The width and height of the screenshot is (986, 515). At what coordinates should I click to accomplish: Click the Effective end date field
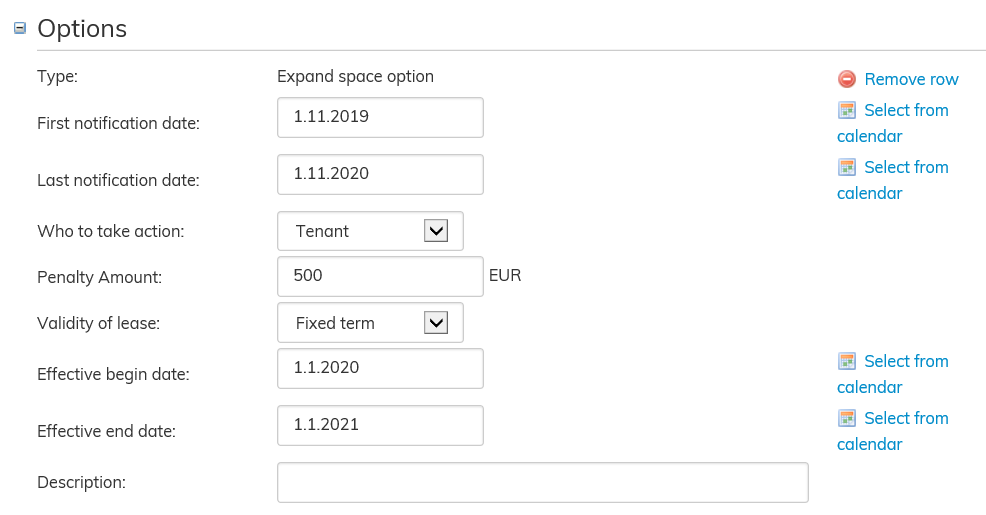click(x=380, y=425)
